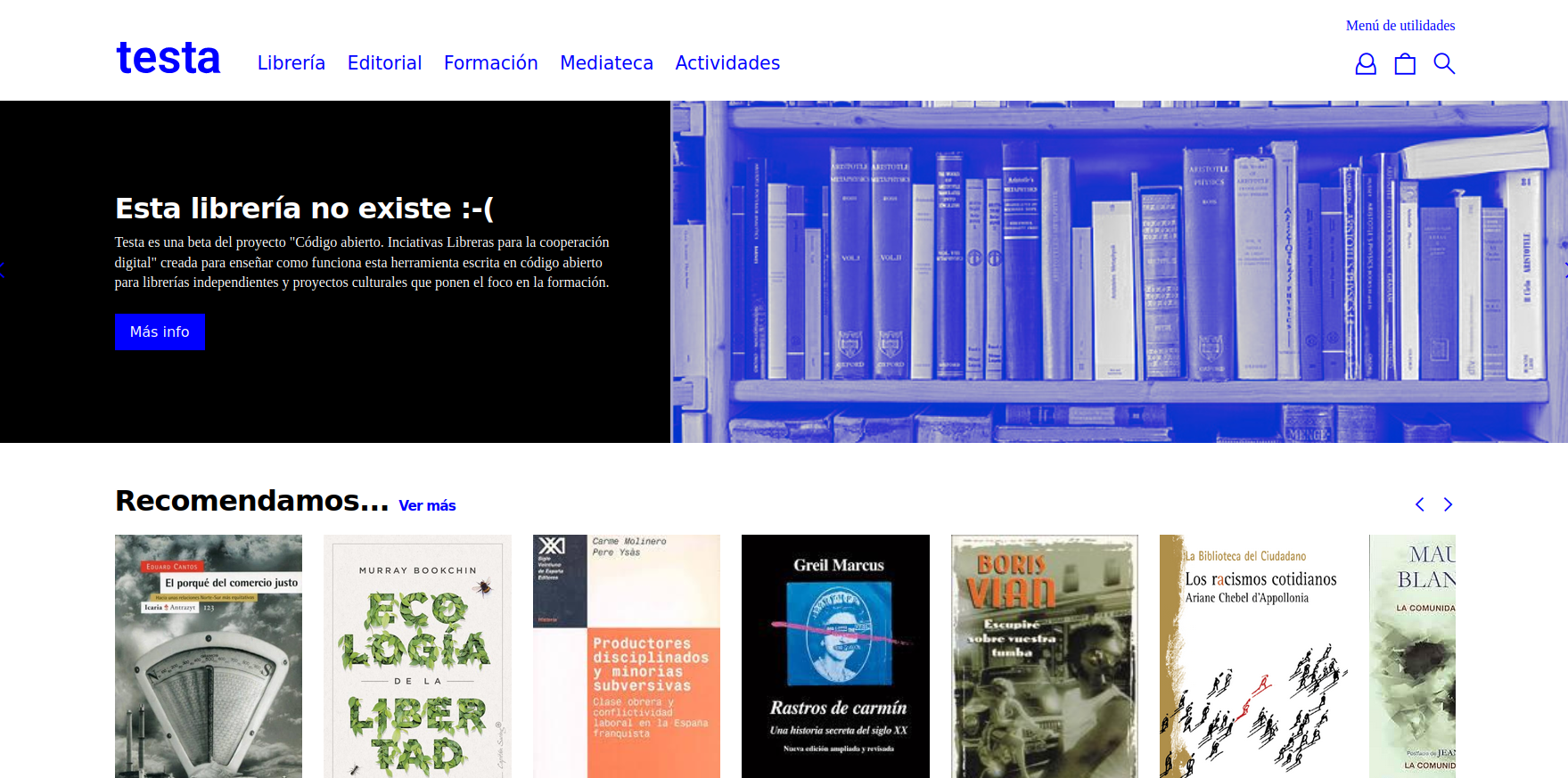View the Rastros de carmín book
Image resolution: width=1568 pixels, height=778 pixels.
click(x=835, y=656)
